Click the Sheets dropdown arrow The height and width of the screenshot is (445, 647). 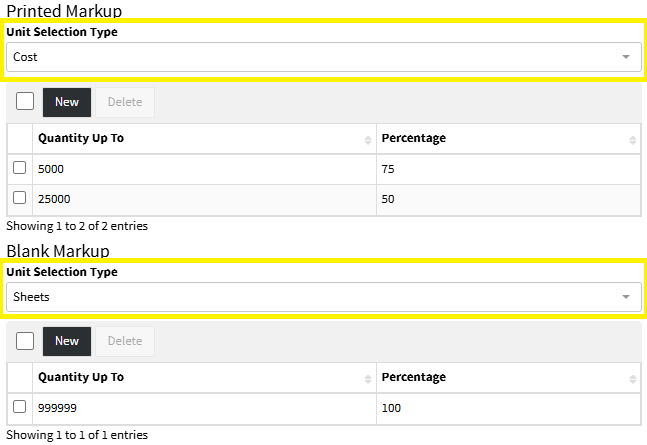point(626,297)
